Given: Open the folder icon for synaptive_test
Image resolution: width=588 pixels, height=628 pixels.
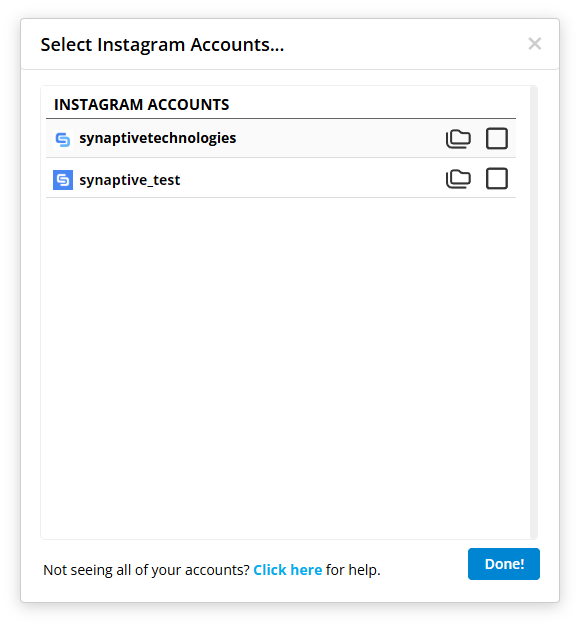Looking at the screenshot, I should [x=458, y=179].
